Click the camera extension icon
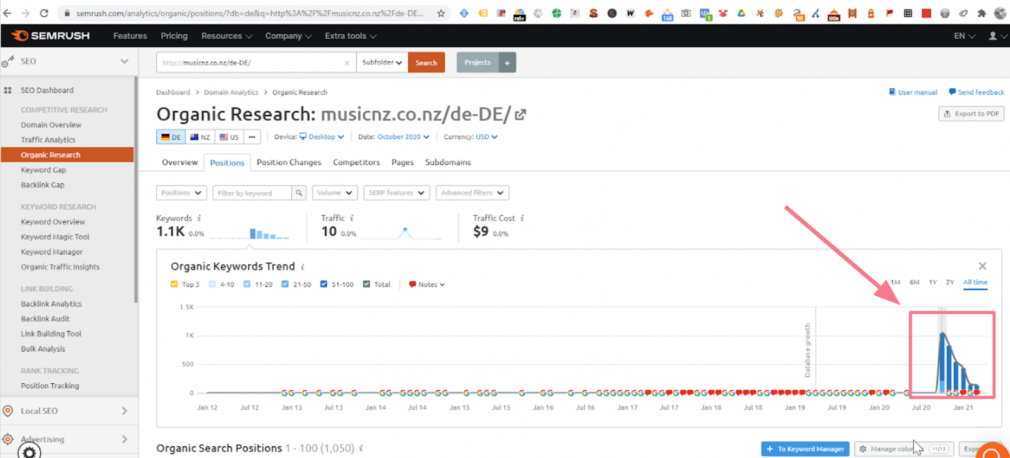 click(687, 13)
